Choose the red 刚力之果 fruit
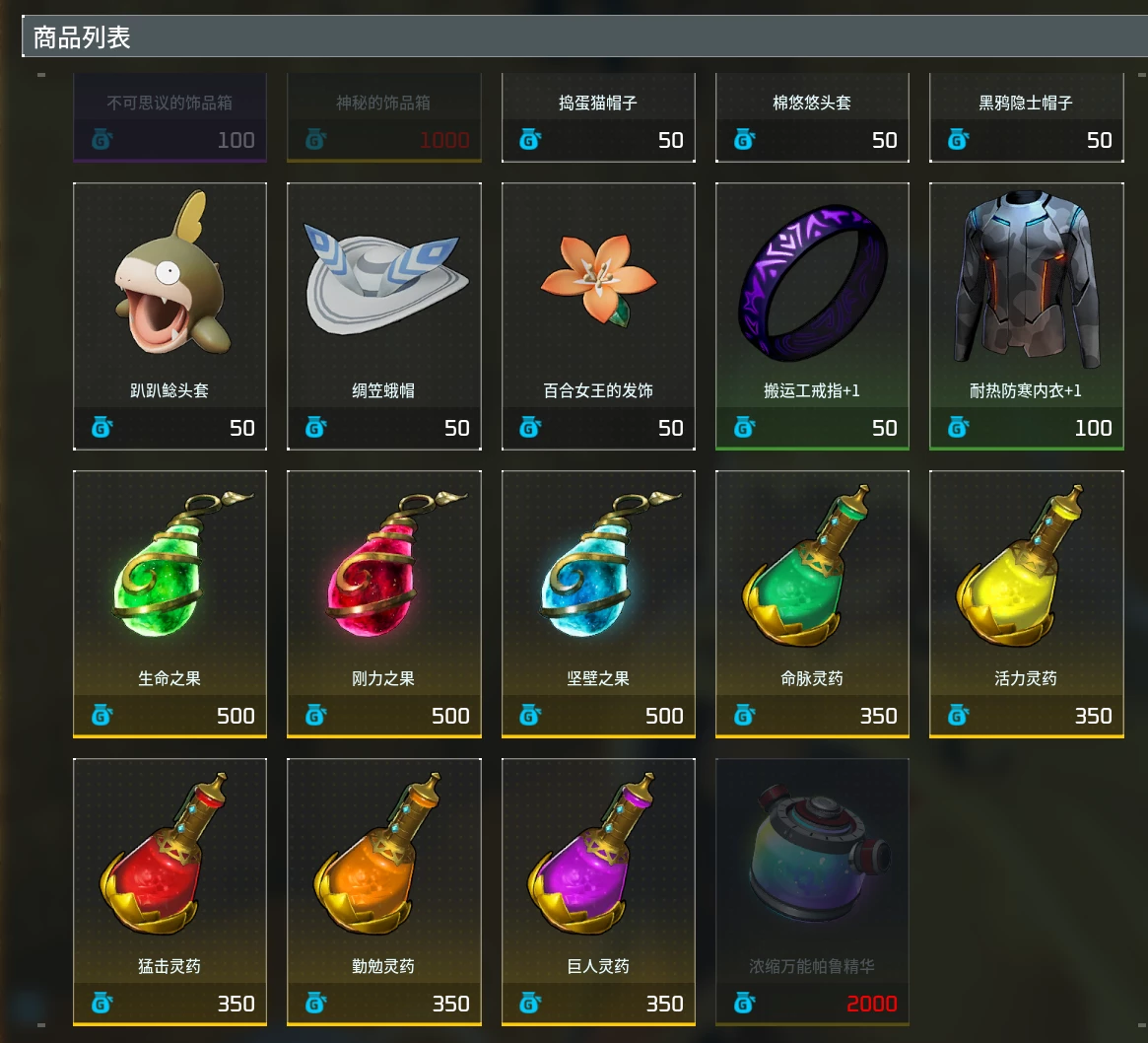Image resolution: width=1148 pixels, height=1043 pixels. pyautogui.click(x=383, y=603)
